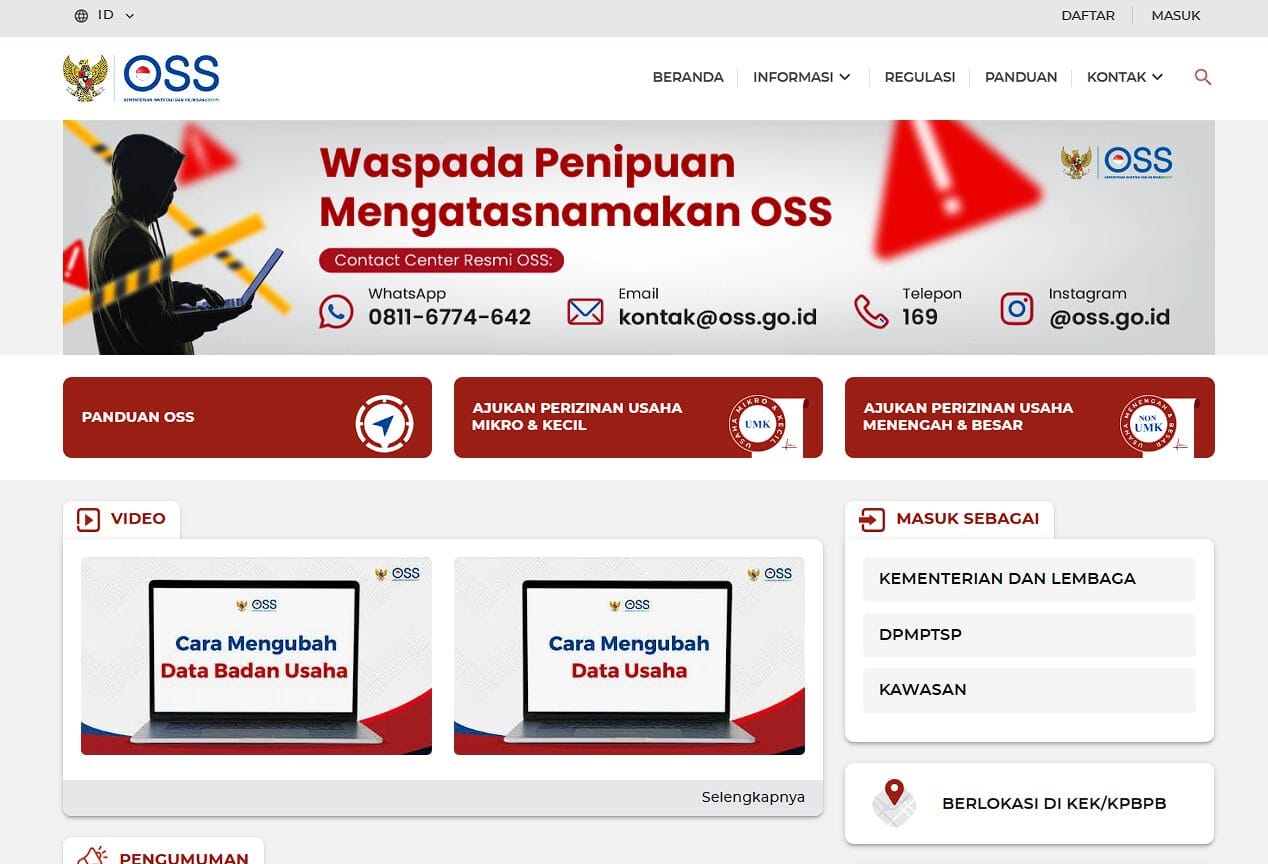Open Cara Mengubah Data Usaha video
The height and width of the screenshot is (864, 1268).
629,656
